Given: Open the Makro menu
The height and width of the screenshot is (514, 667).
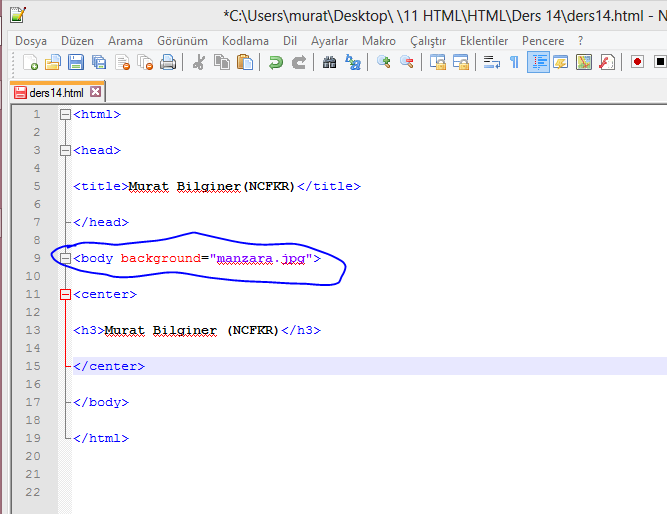Looking at the screenshot, I should [379, 41].
